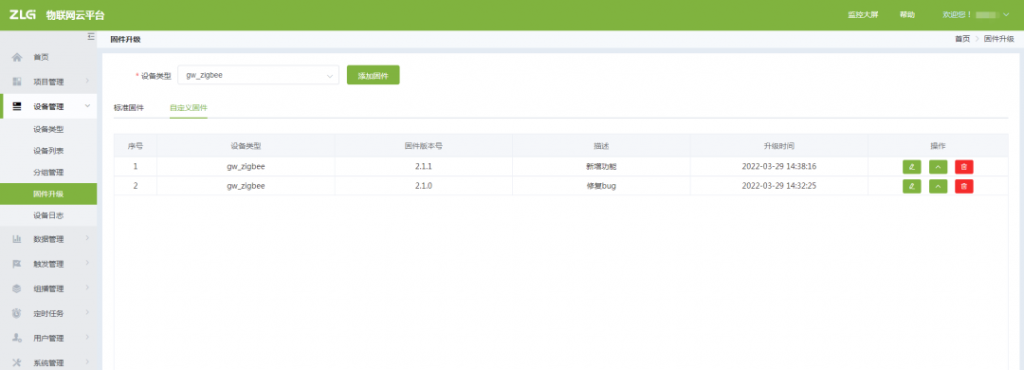Click the home icon in sidebar
The height and width of the screenshot is (370, 1024).
(x=17, y=57)
